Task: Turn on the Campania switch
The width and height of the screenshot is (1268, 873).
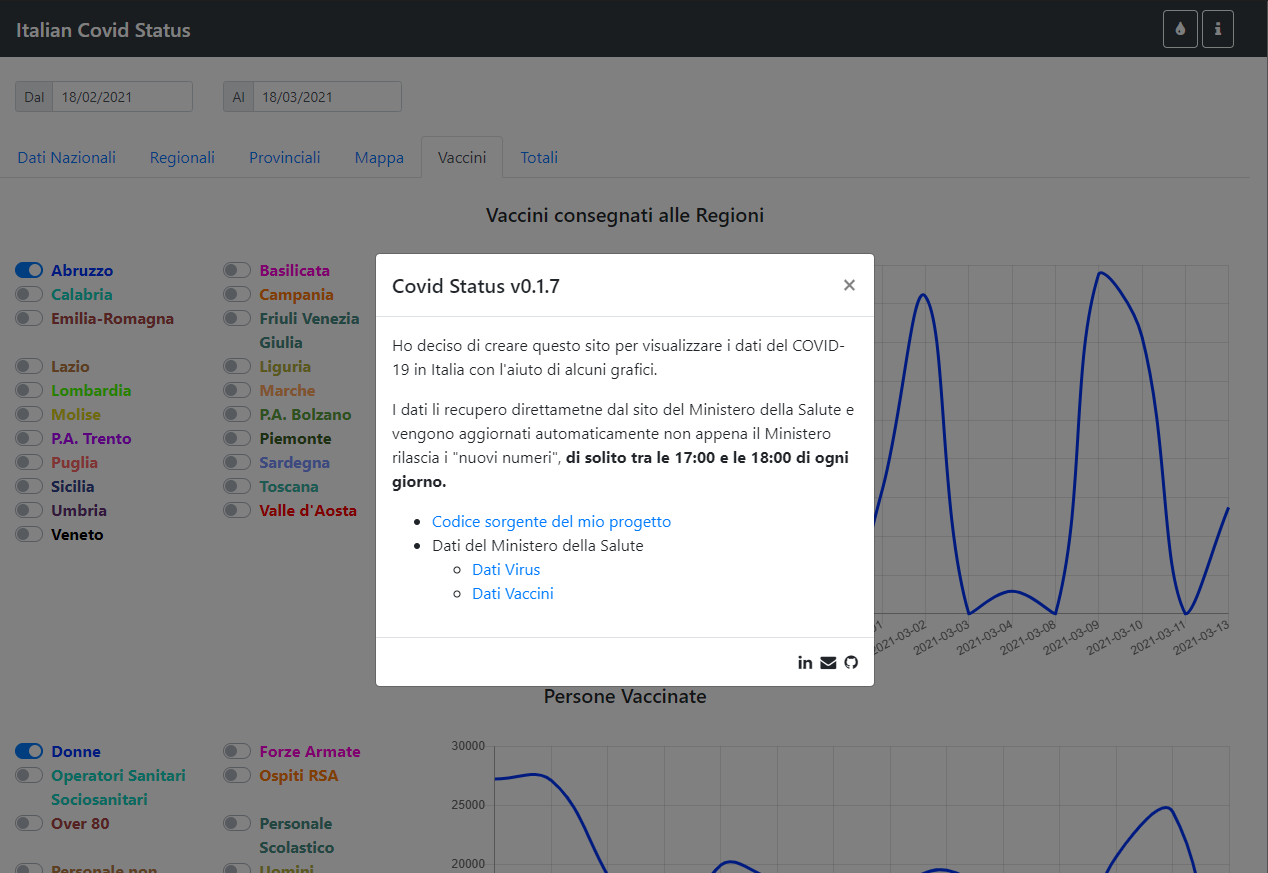Action: tap(237, 294)
